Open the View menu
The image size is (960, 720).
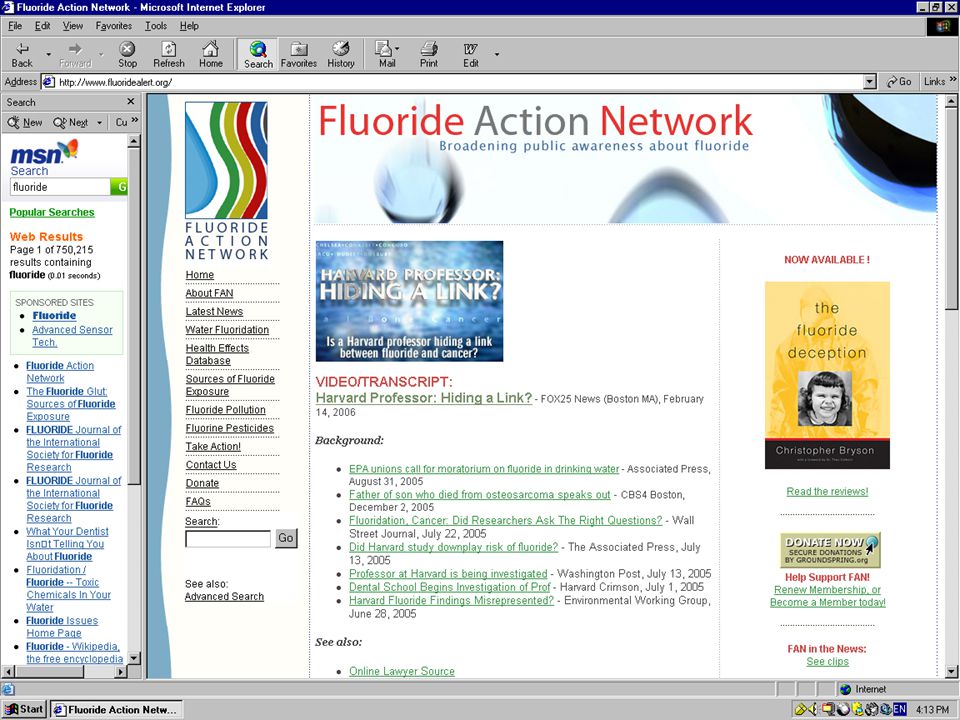(72, 26)
